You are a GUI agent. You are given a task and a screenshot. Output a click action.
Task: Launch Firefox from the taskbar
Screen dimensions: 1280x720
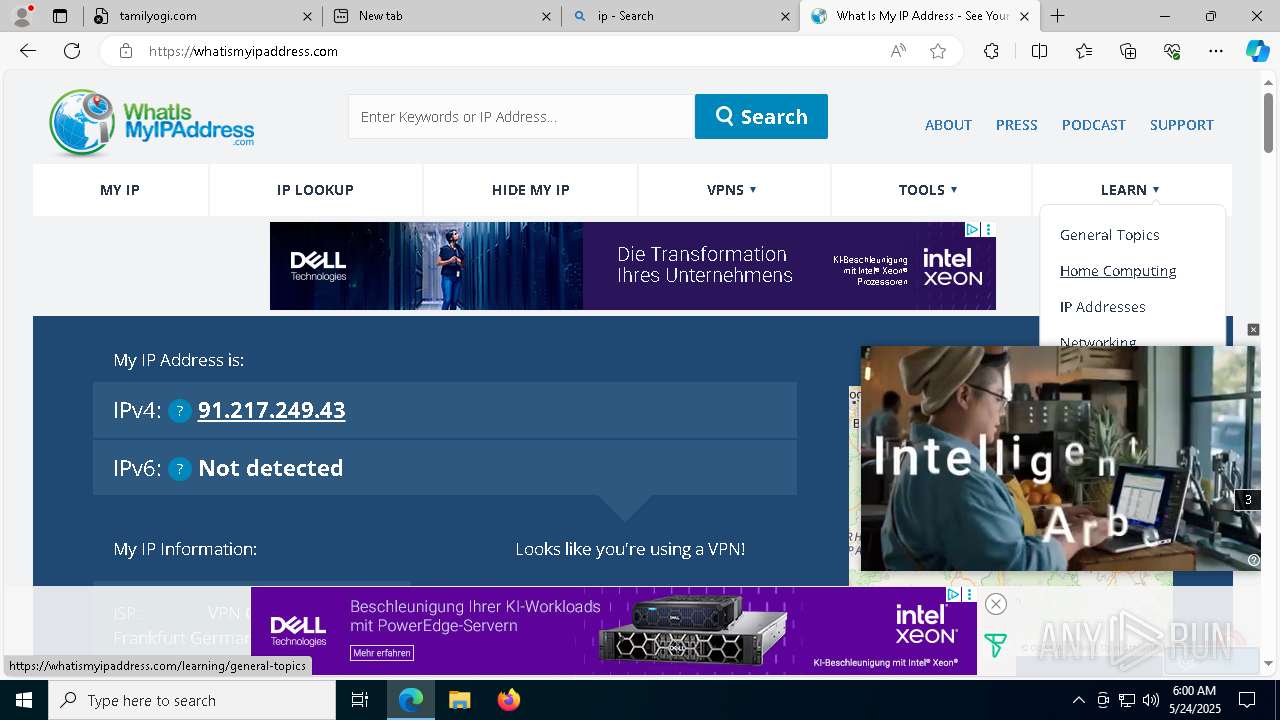coord(509,700)
